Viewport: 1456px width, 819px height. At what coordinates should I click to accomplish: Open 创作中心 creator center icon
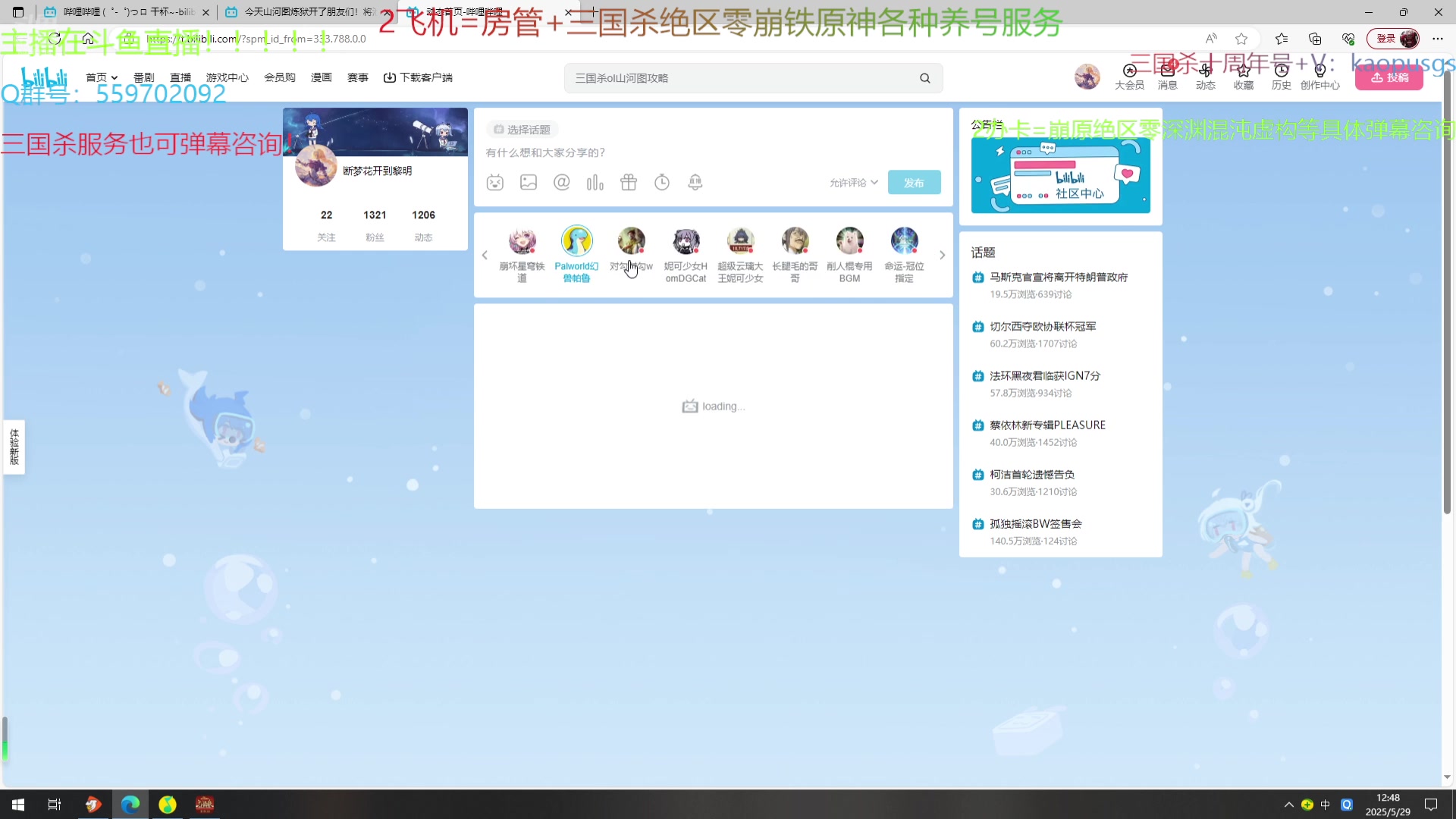(x=1320, y=77)
